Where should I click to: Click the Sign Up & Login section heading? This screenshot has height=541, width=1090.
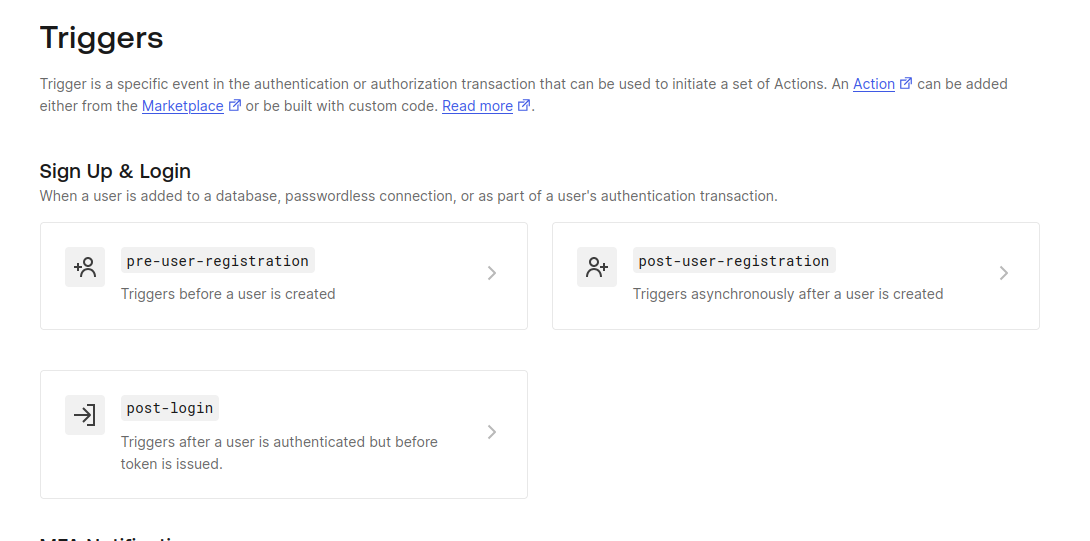coord(115,171)
